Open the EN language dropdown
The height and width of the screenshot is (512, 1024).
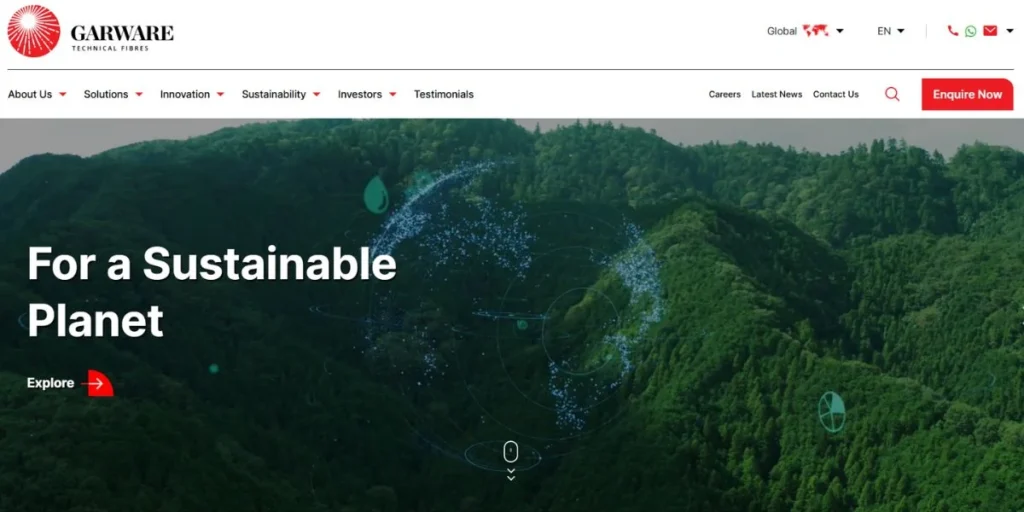[x=890, y=31]
